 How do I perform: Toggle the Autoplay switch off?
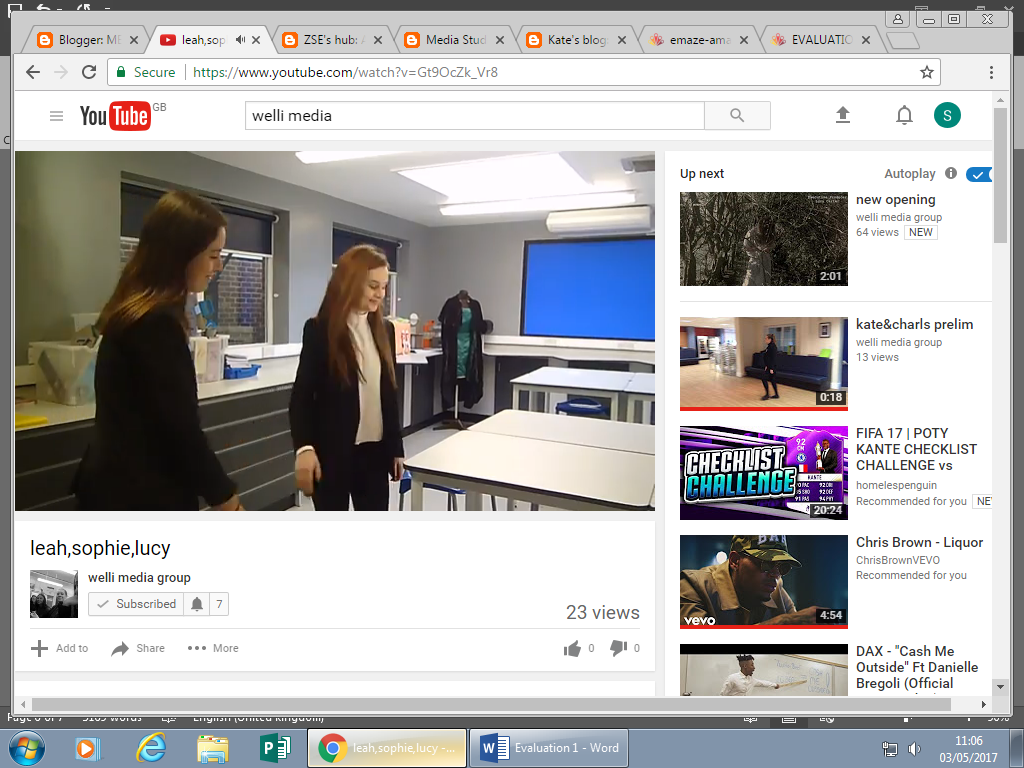pos(978,174)
